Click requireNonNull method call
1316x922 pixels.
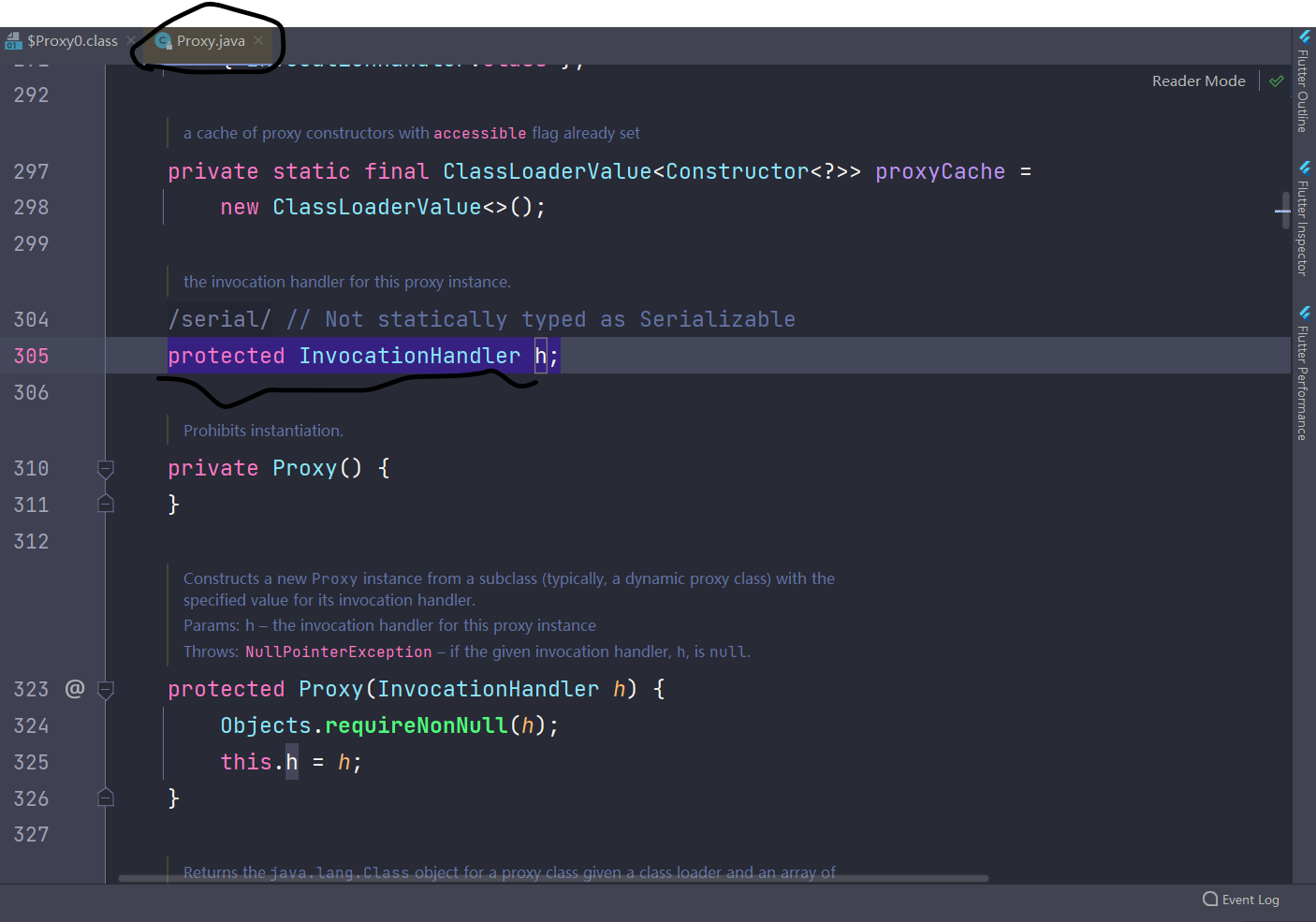[416, 725]
